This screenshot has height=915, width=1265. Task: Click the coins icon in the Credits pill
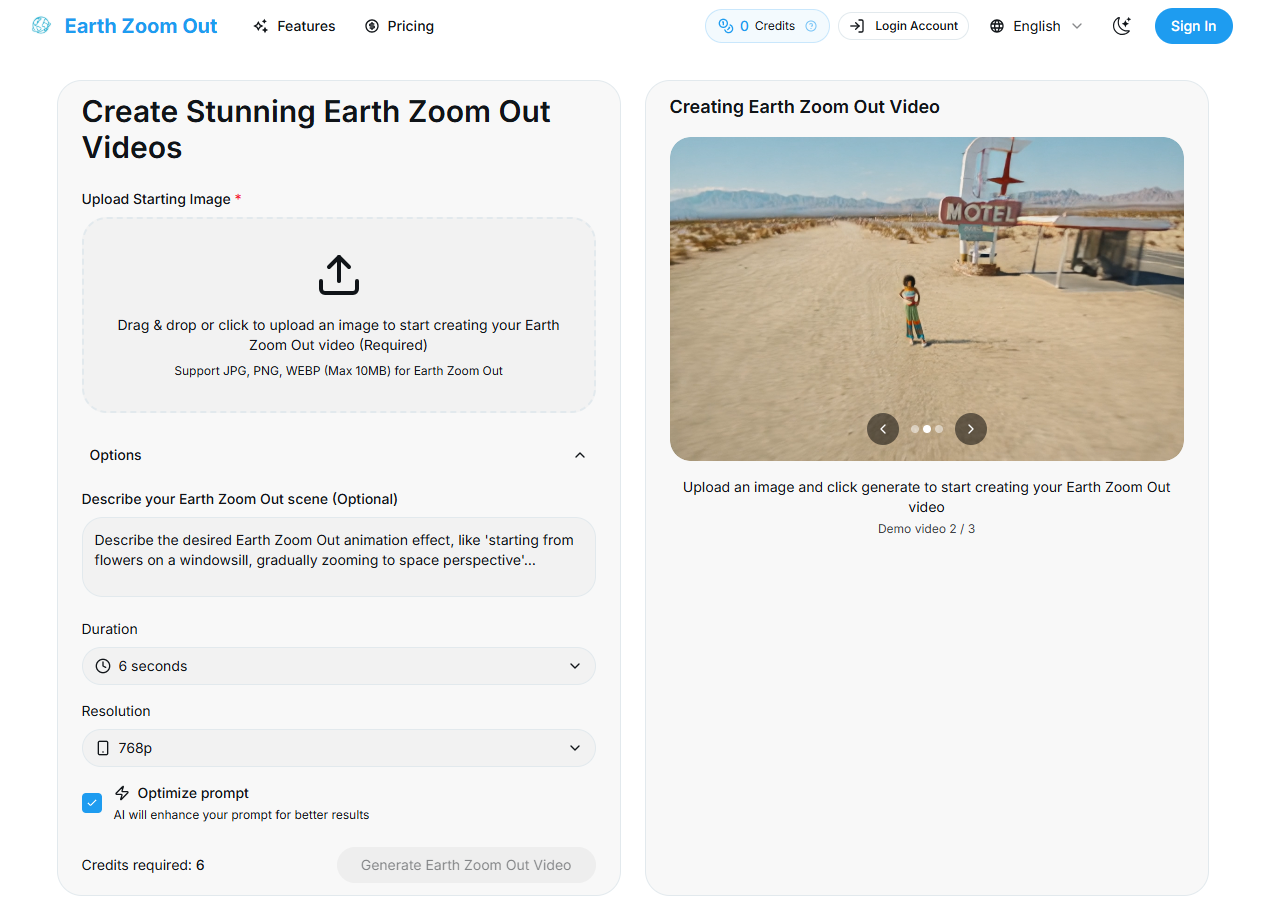pyautogui.click(x=726, y=26)
